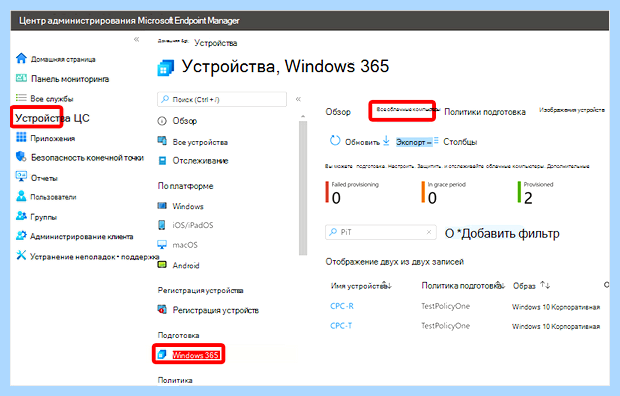Click the Обновить refresh icon
Viewport: 620px width, 396px height.
pyautogui.click(x=335, y=140)
